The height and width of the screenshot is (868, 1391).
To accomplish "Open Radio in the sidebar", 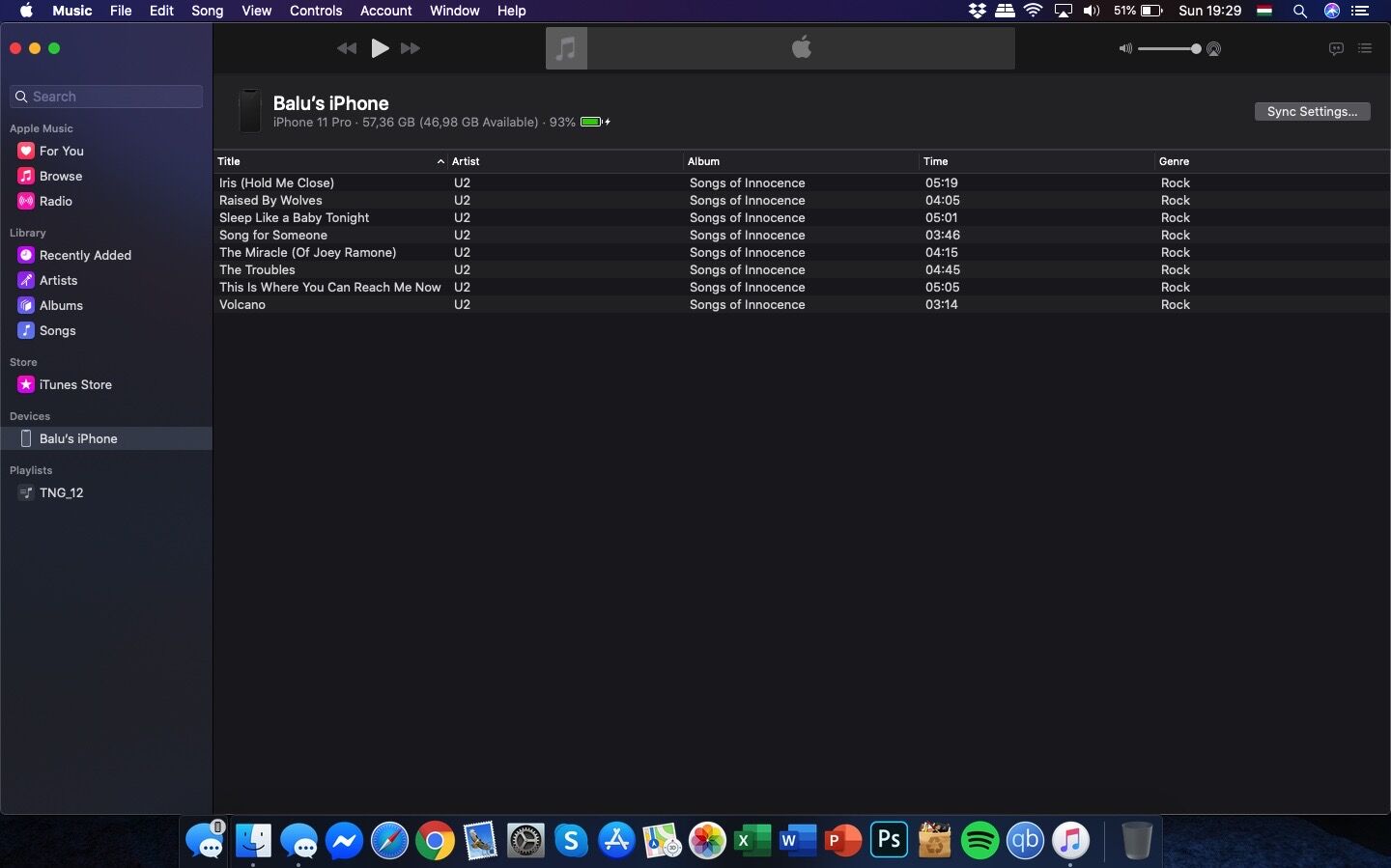I will click(x=55, y=201).
